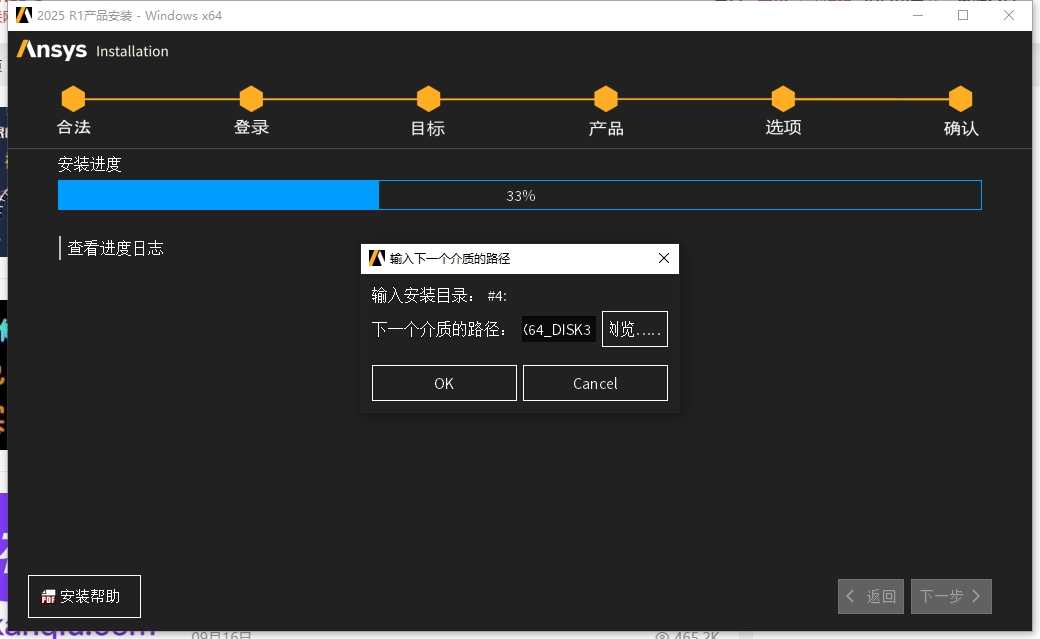This screenshot has width=1040, height=639.
Task: Focus the 下一个介质的路径 text field
Action: [x=558, y=329]
